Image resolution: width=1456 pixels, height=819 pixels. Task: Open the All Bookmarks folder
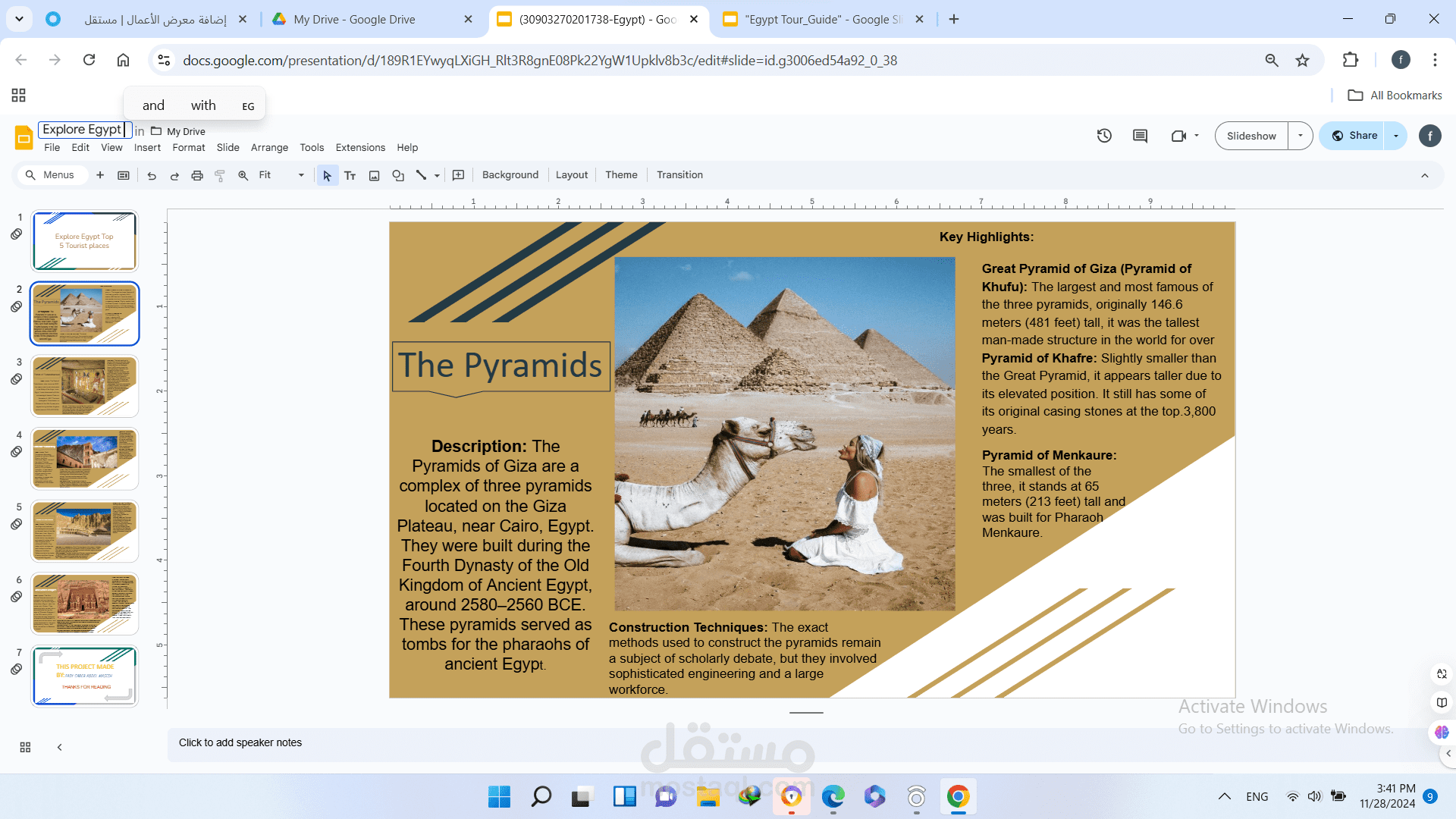[x=1395, y=96]
